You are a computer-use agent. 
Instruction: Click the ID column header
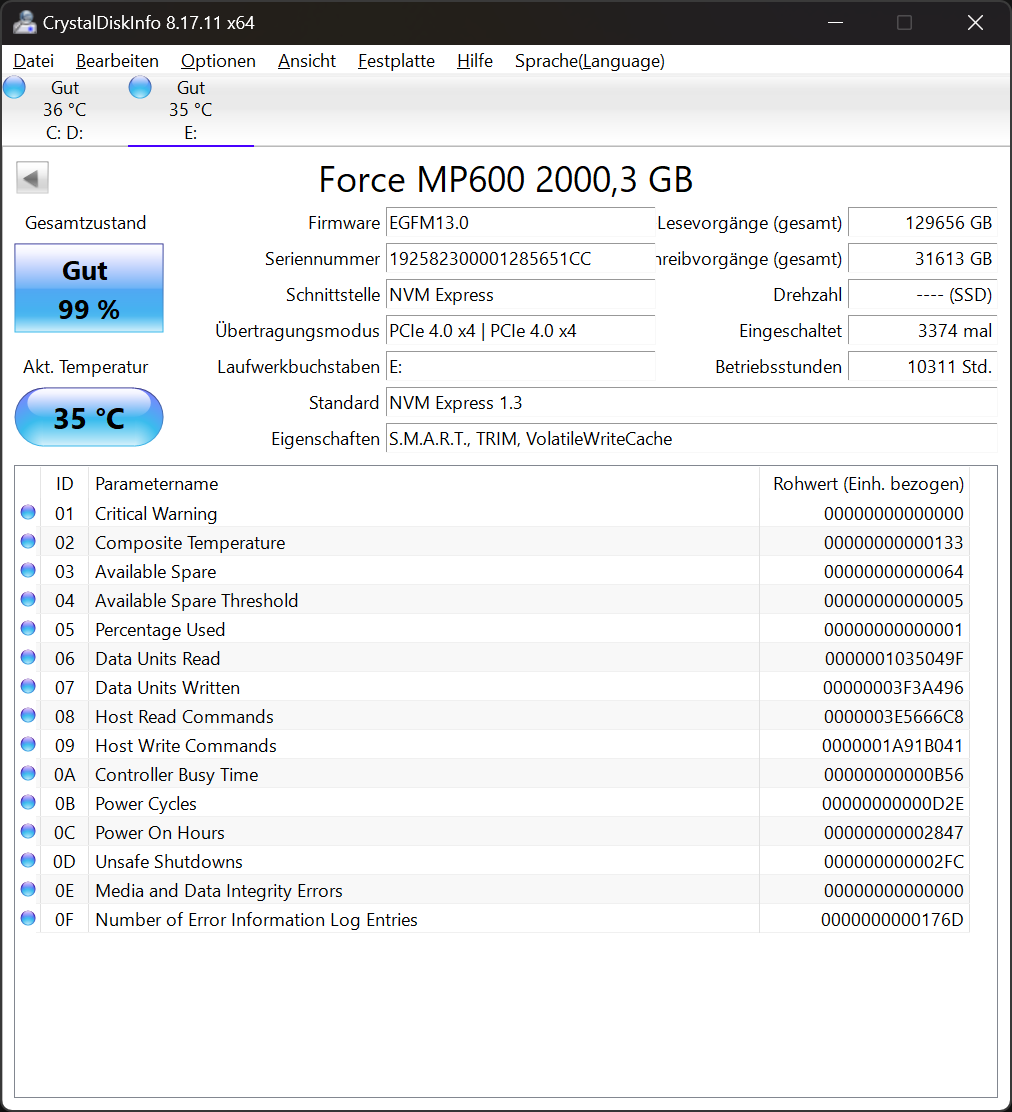click(65, 484)
